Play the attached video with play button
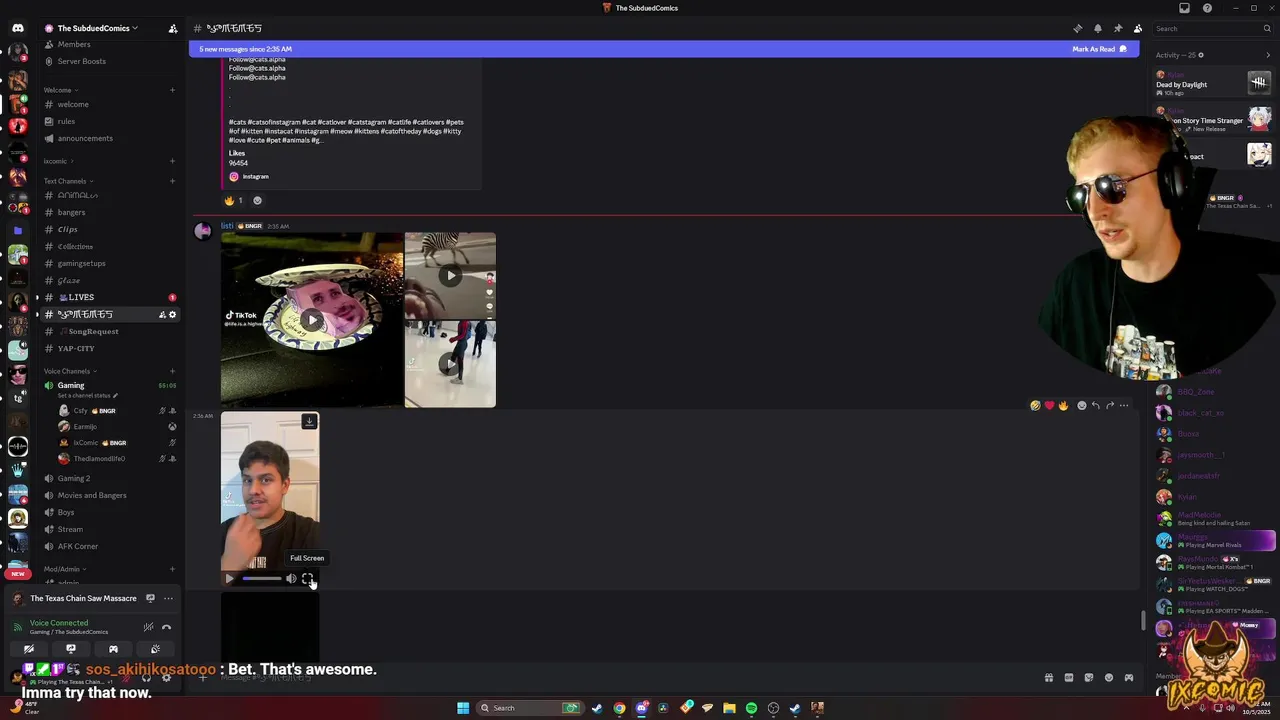 tap(229, 579)
